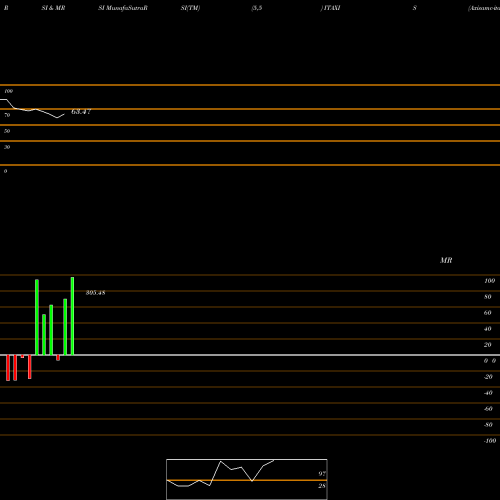Select the first red MR histogram bar
500x500 pixels.
coord(8,368)
